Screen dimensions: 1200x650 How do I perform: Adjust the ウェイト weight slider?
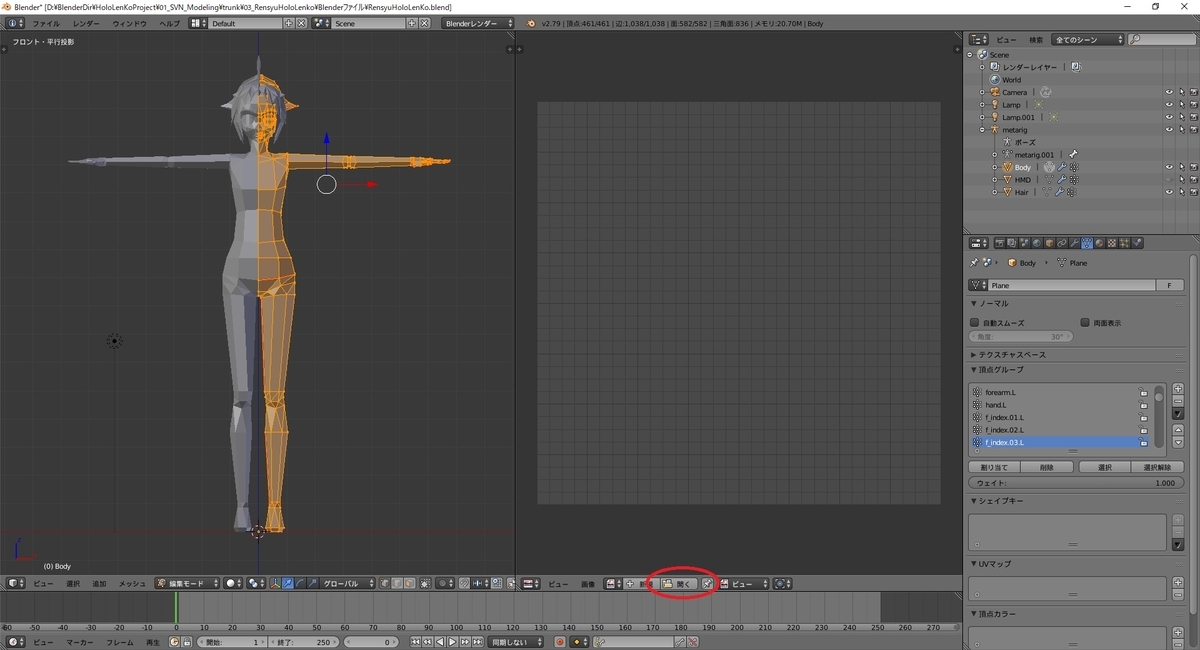click(1077, 483)
